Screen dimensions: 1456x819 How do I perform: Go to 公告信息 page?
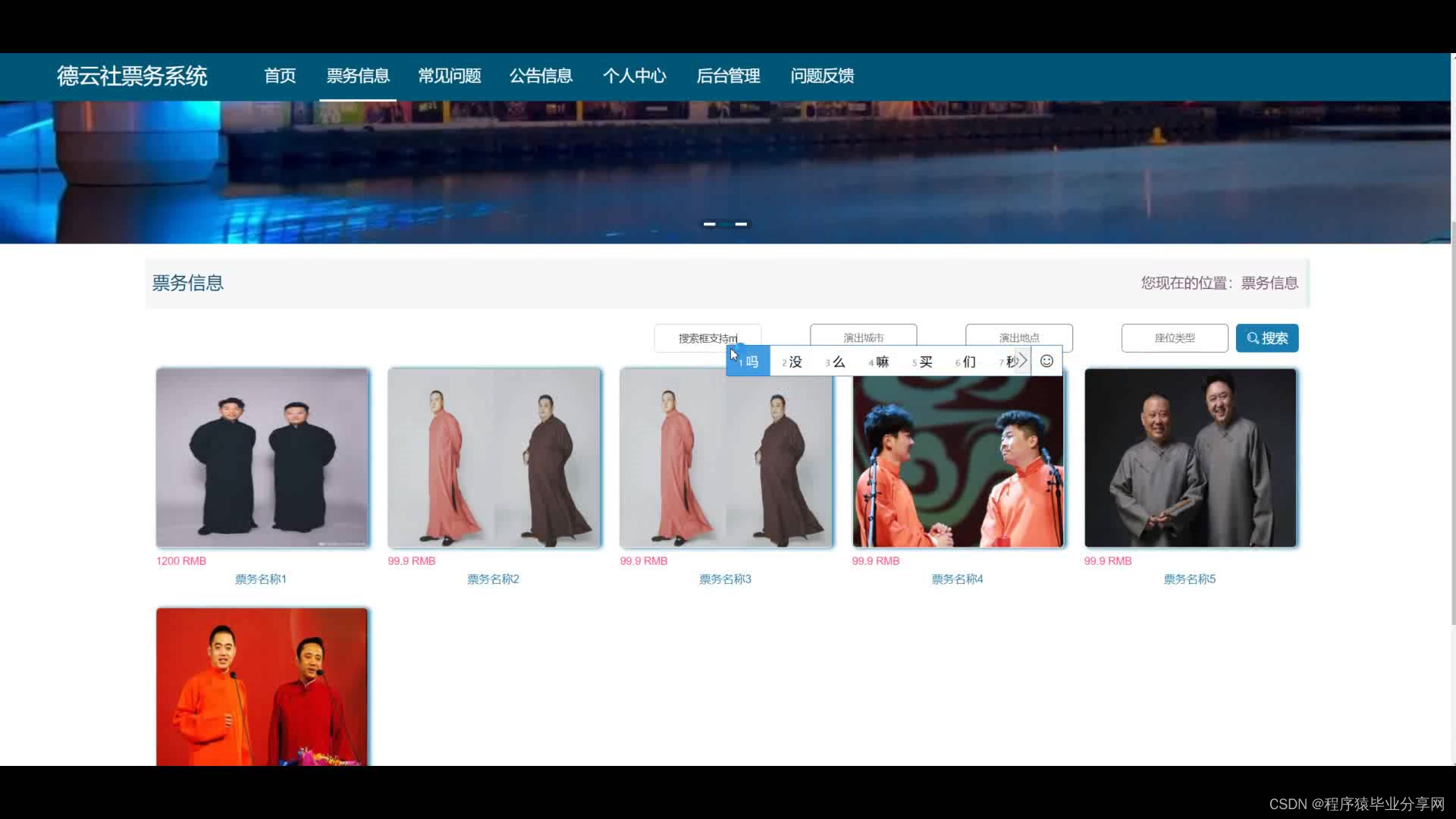[x=541, y=76]
